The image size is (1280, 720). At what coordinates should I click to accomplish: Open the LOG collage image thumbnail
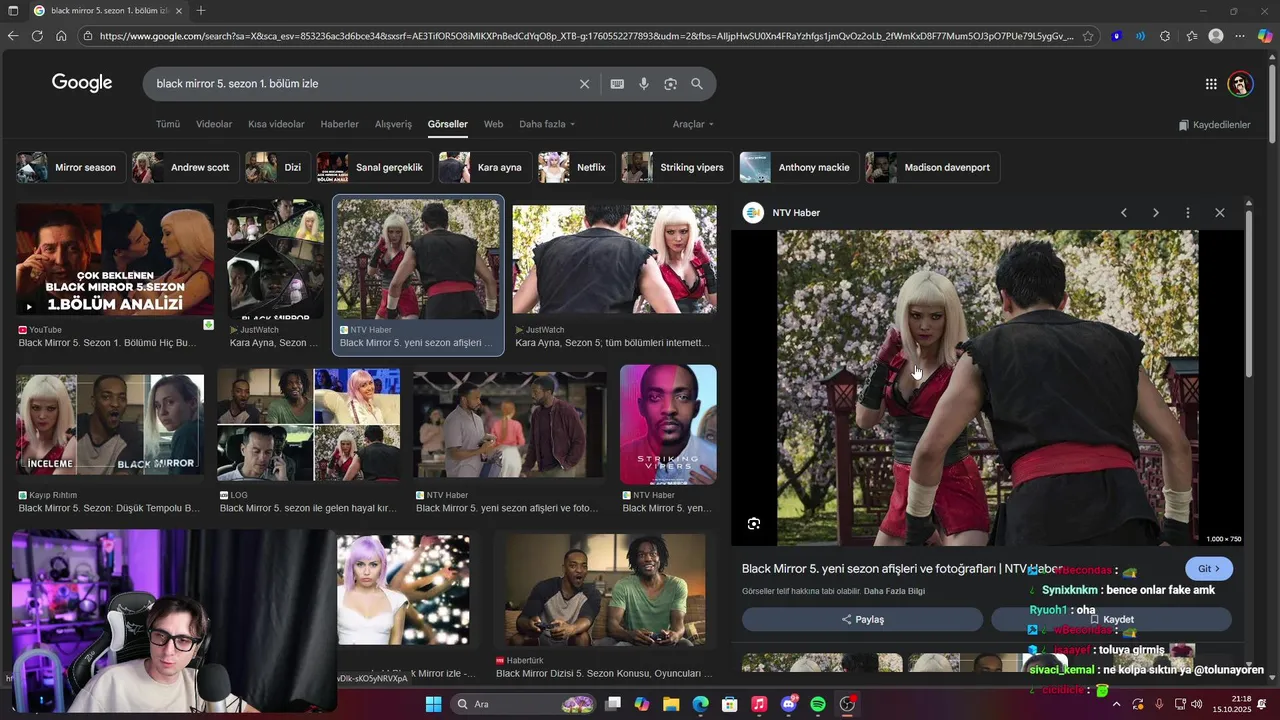point(308,424)
